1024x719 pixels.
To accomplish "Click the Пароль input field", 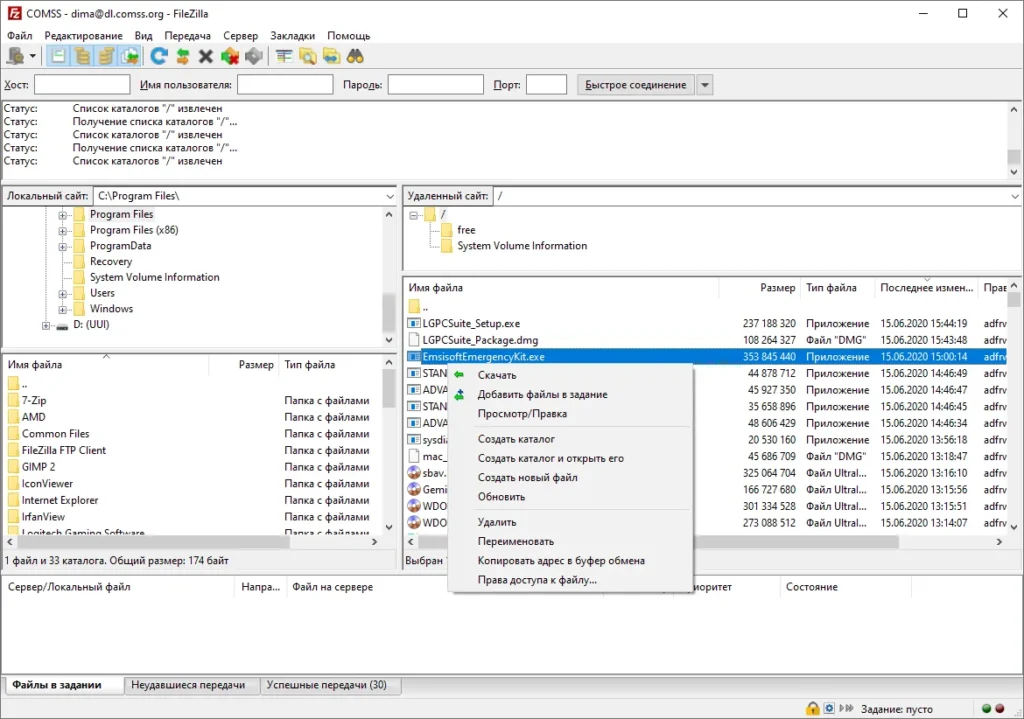I will point(436,84).
